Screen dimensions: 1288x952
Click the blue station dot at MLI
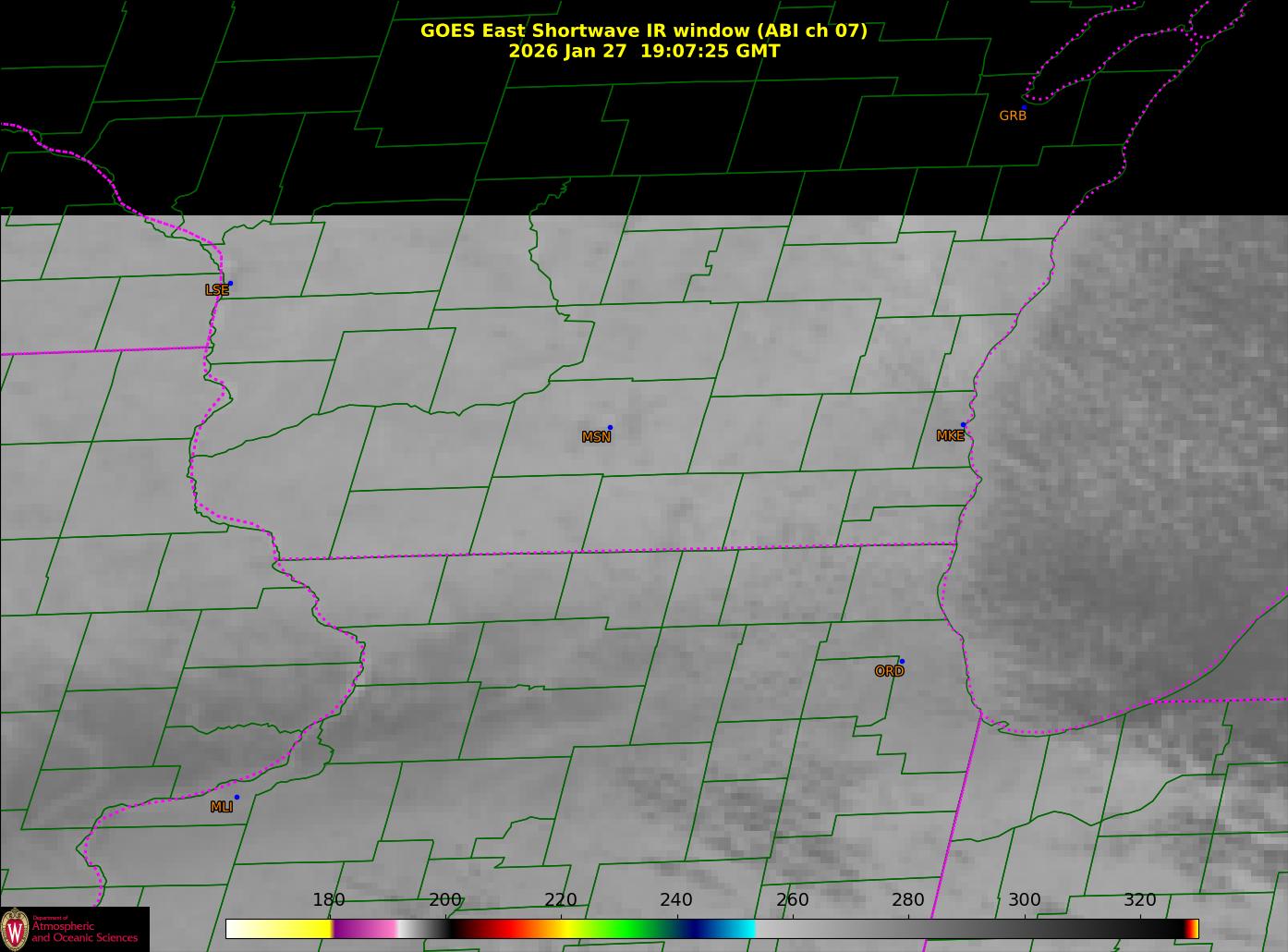pos(237,797)
